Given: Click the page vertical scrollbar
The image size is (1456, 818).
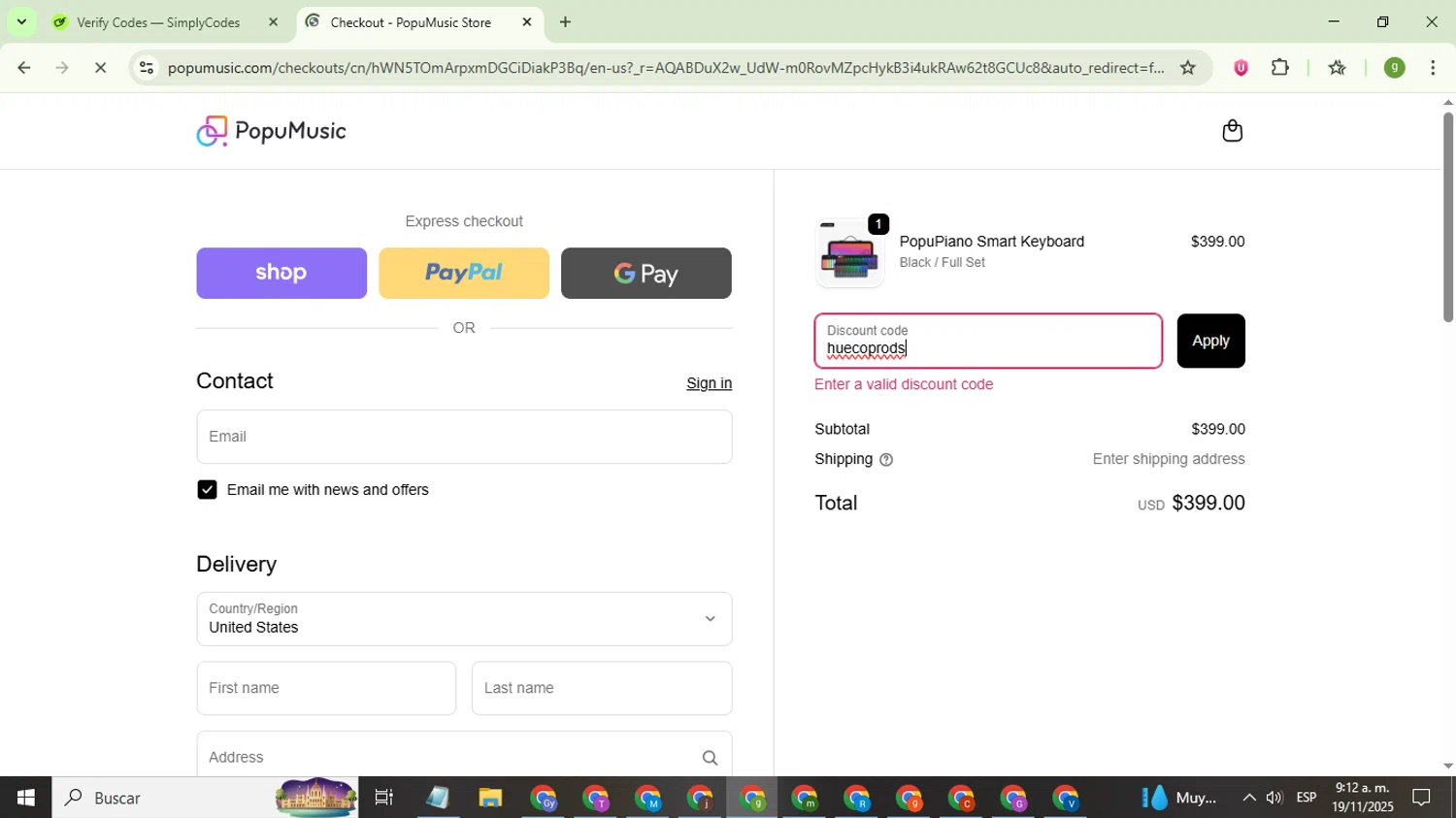Looking at the screenshot, I should coord(1447,217).
